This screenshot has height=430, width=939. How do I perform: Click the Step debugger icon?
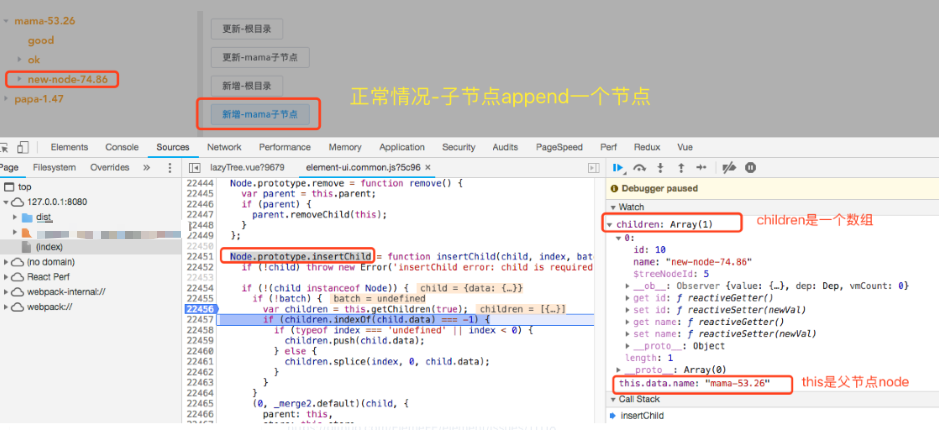[701, 168]
